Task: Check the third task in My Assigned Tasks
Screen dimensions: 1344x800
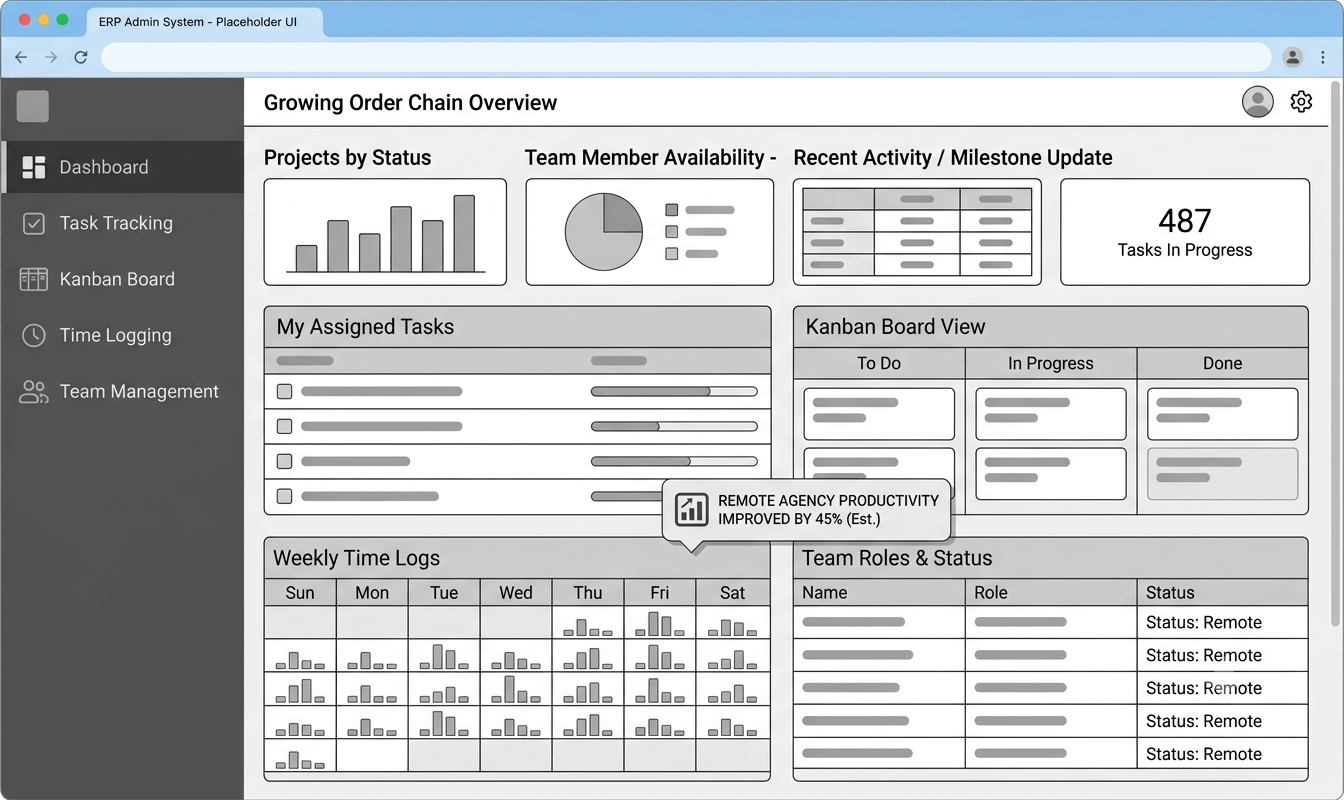Action: [x=284, y=461]
